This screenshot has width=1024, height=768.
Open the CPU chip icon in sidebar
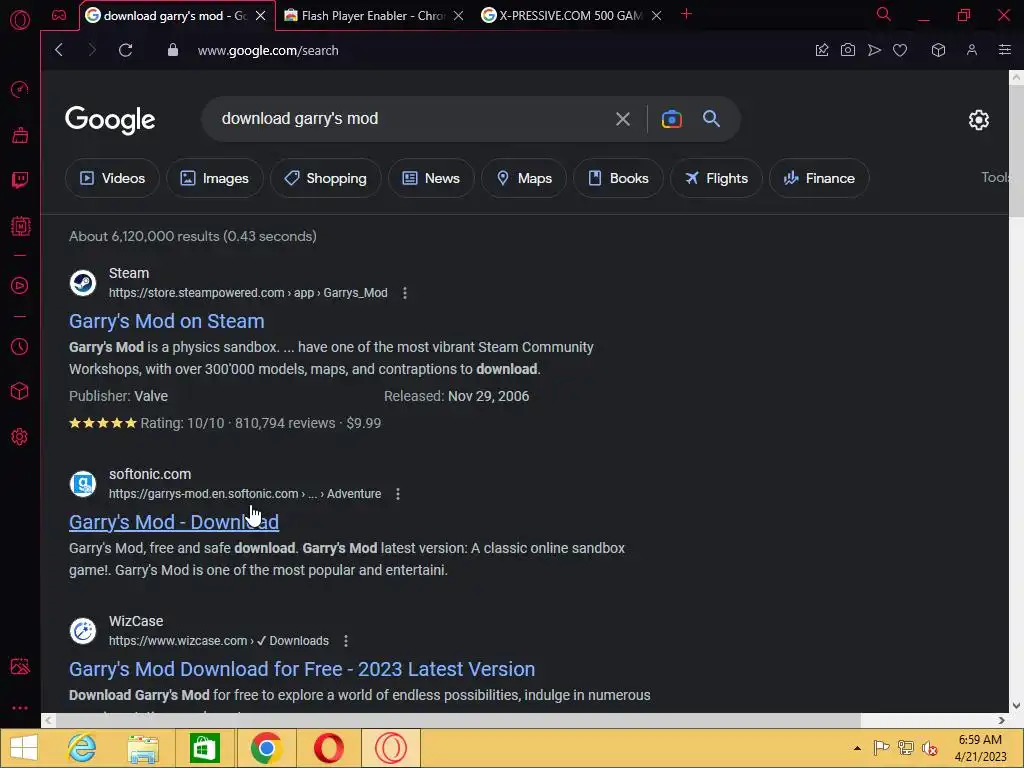point(20,226)
